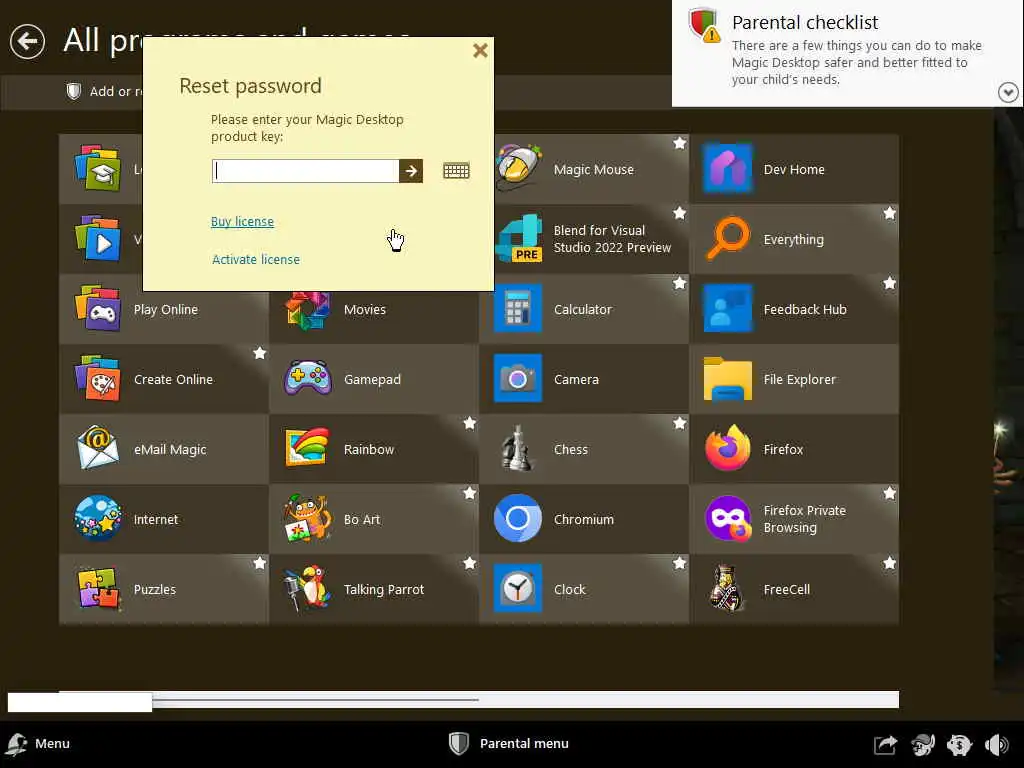1024x768 pixels.
Task: Open the Movies icon
Action: tap(308, 311)
